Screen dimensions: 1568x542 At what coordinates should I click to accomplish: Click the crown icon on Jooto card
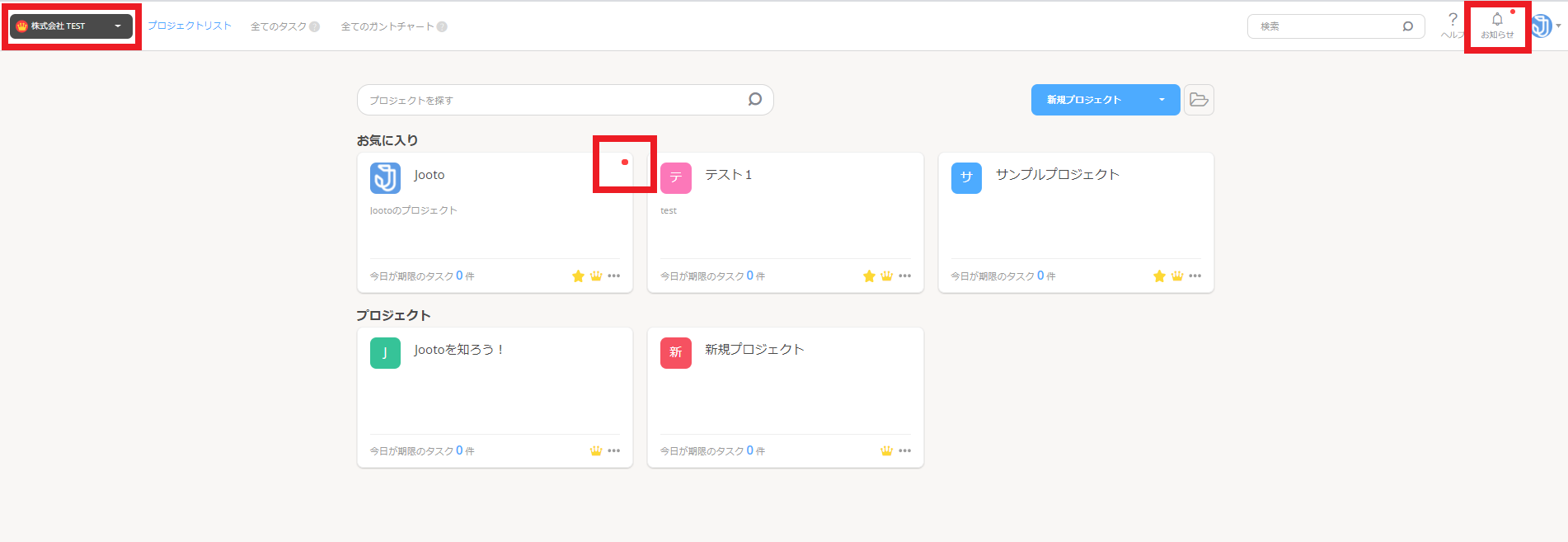click(x=596, y=276)
